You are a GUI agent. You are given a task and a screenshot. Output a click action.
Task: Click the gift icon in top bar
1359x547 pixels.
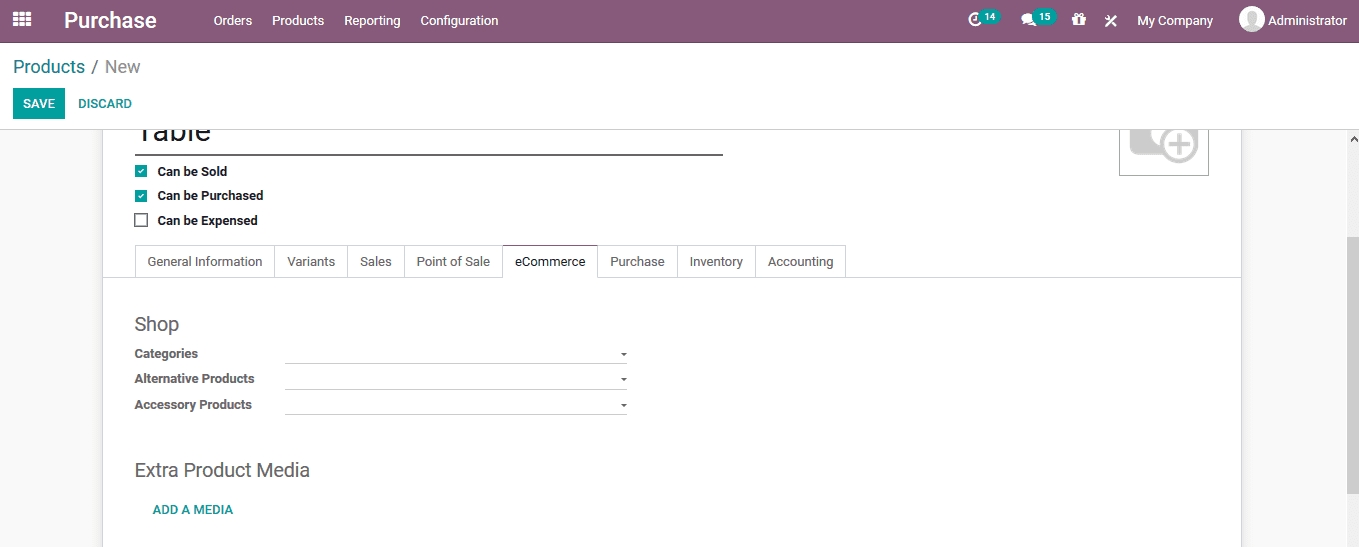[1078, 20]
